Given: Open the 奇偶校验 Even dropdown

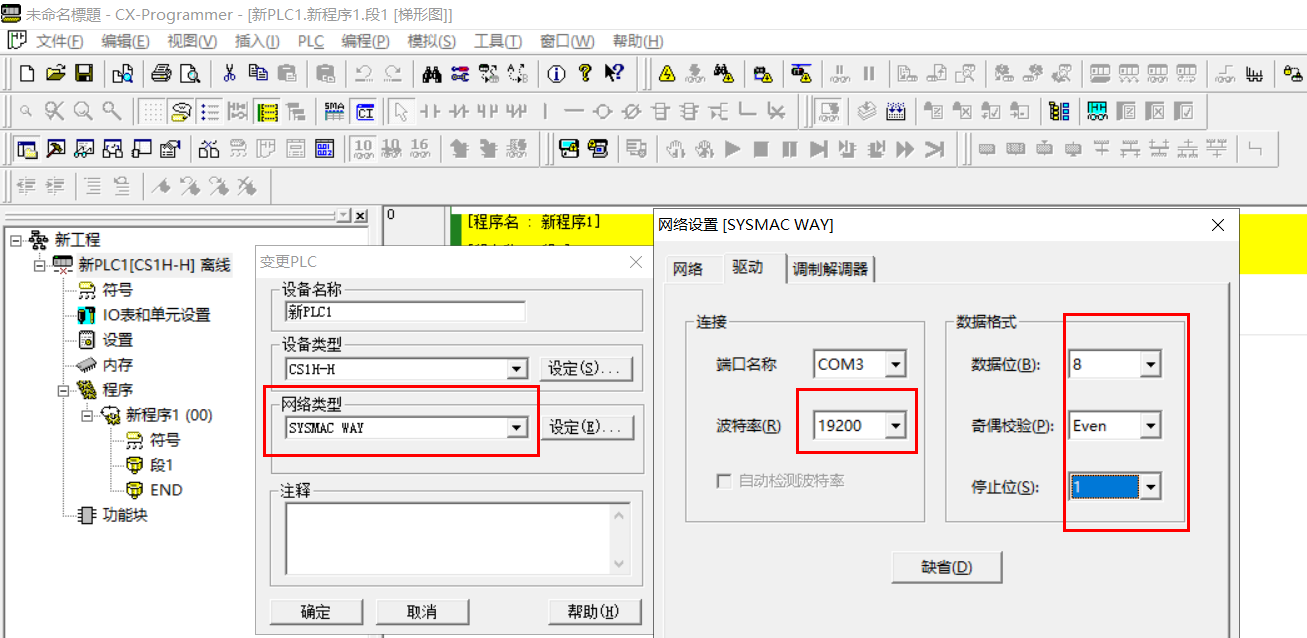Looking at the screenshot, I should [x=1151, y=426].
